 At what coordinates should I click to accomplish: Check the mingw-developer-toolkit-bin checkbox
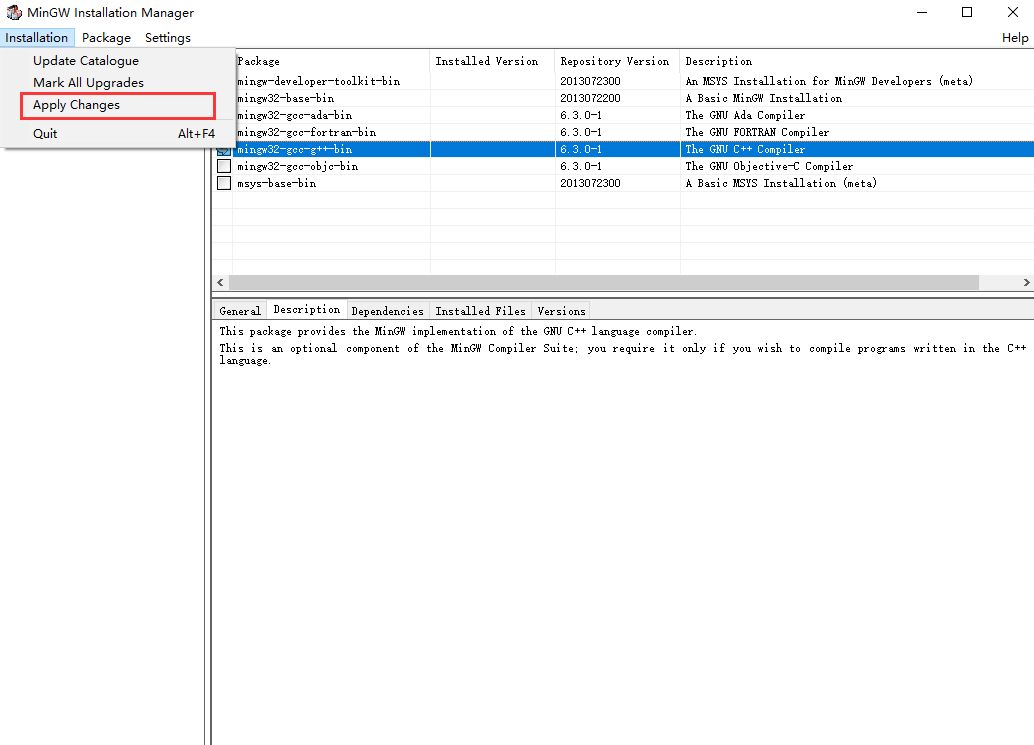click(223, 81)
